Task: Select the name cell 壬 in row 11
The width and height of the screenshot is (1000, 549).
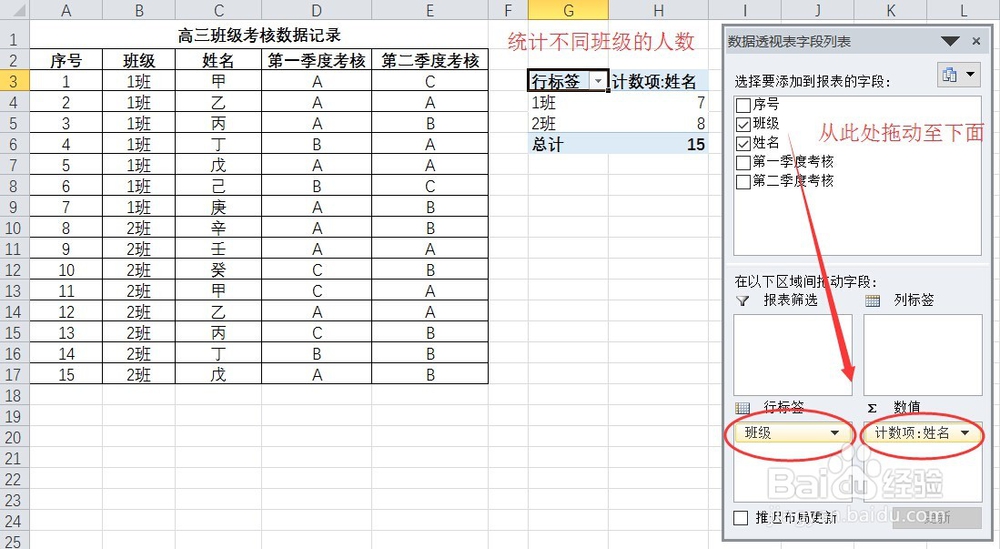Action: 218,249
